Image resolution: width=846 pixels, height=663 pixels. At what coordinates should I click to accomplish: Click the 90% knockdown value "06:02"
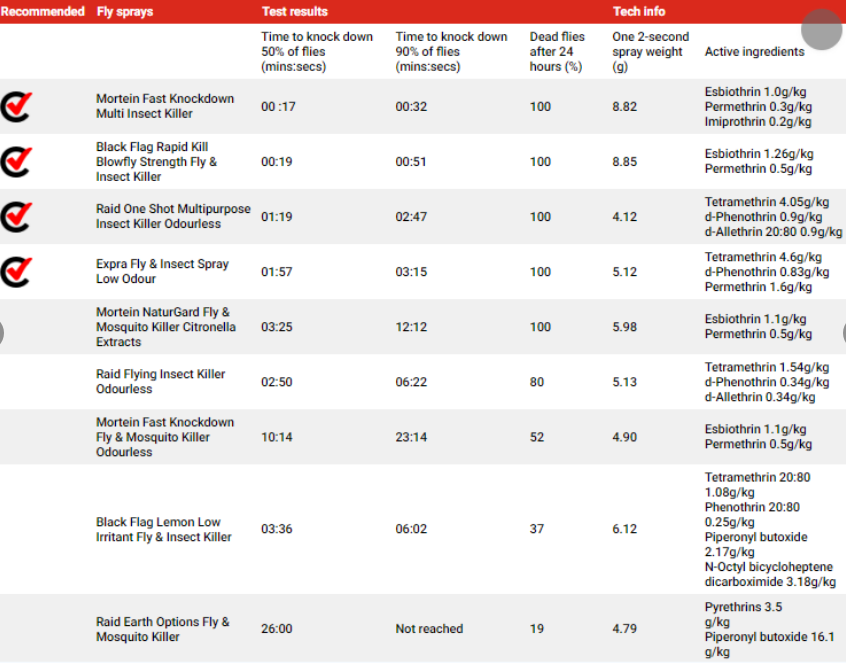(x=411, y=529)
